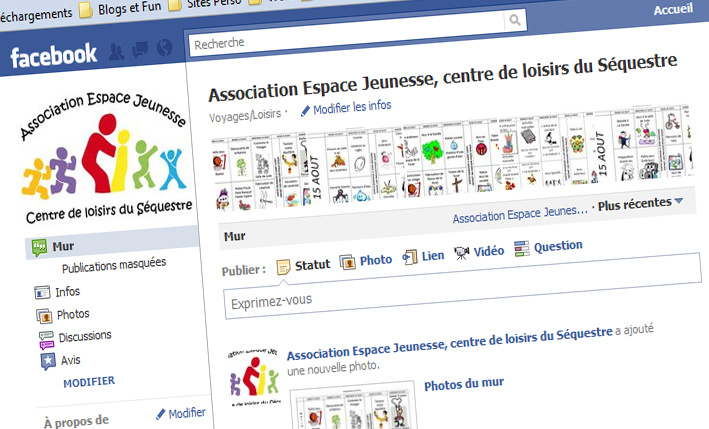Click Modifier les infos link
The width and height of the screenshot is (709, 429).
[352, 108]
